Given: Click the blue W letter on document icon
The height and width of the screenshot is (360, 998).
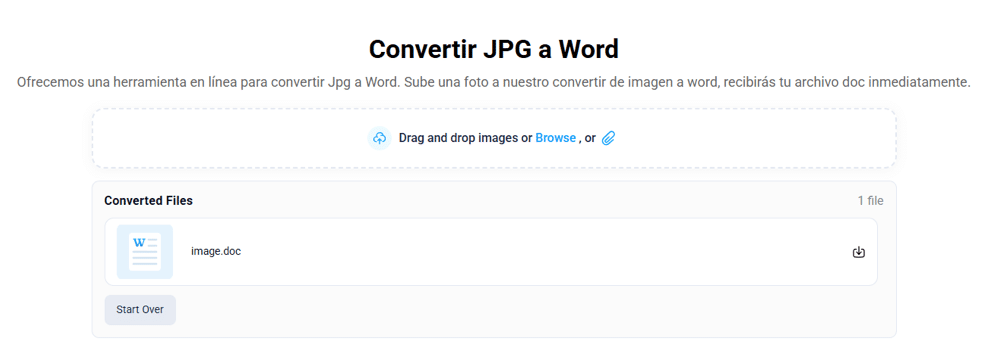Looking at the screenshot, I should [x=139, y=242].
